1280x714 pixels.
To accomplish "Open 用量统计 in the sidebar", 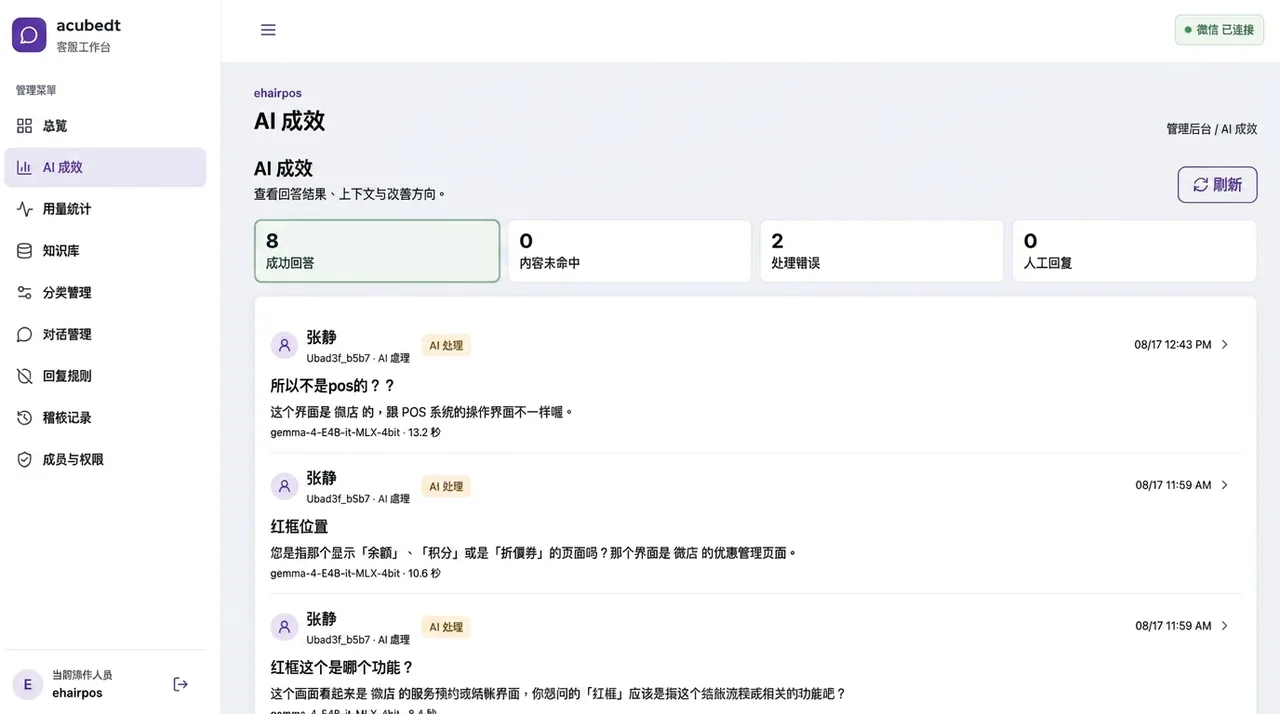I will point(105,209).
